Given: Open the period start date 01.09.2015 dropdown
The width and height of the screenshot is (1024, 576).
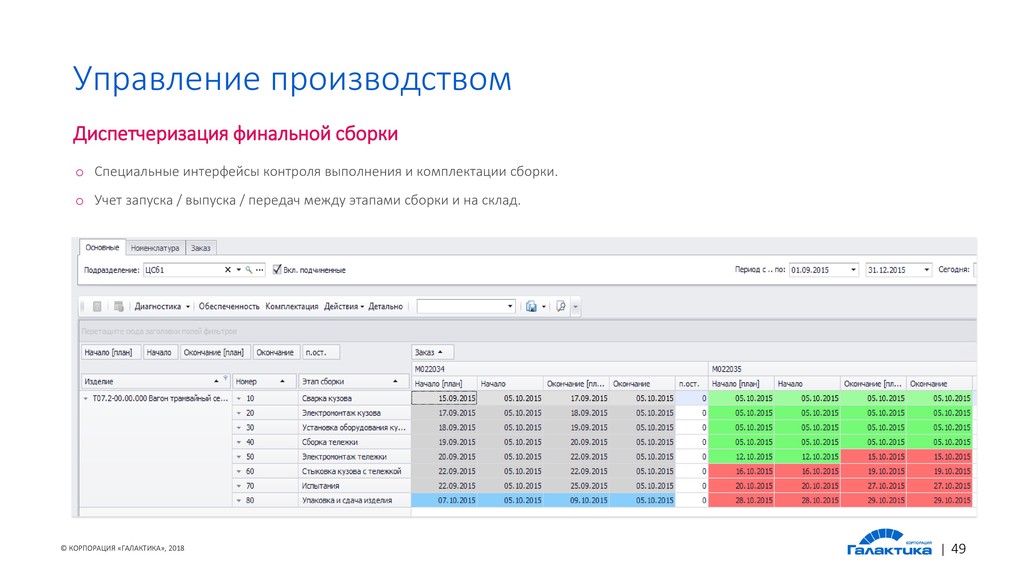Looking at the screenshot, I should tap(853, 270).
